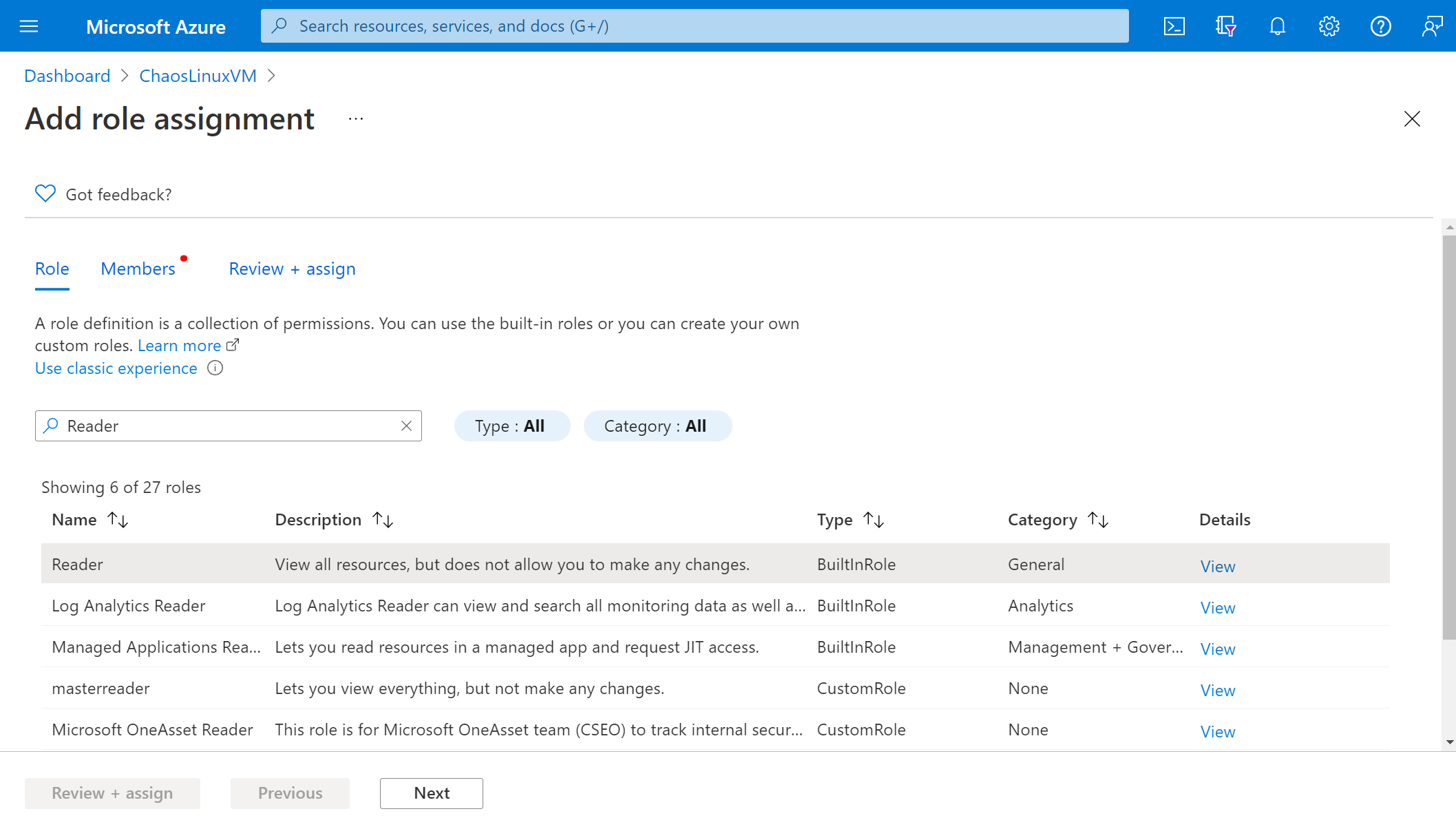Click the Azure Feedback heart icon

pyautogui.click(x=45, y=194)
